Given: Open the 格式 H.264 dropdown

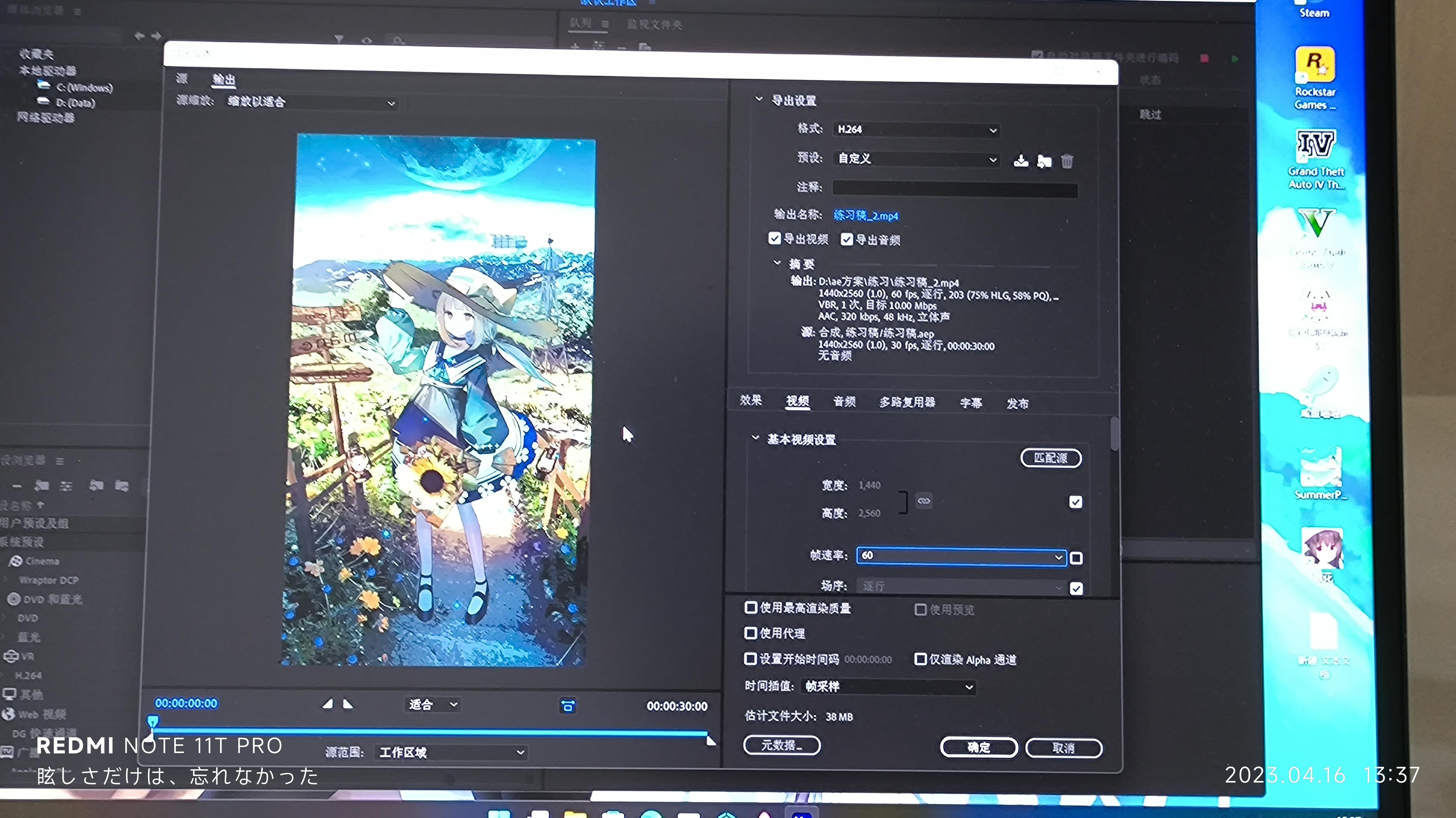Looking at the screenshot, I should tap(916, 130).
